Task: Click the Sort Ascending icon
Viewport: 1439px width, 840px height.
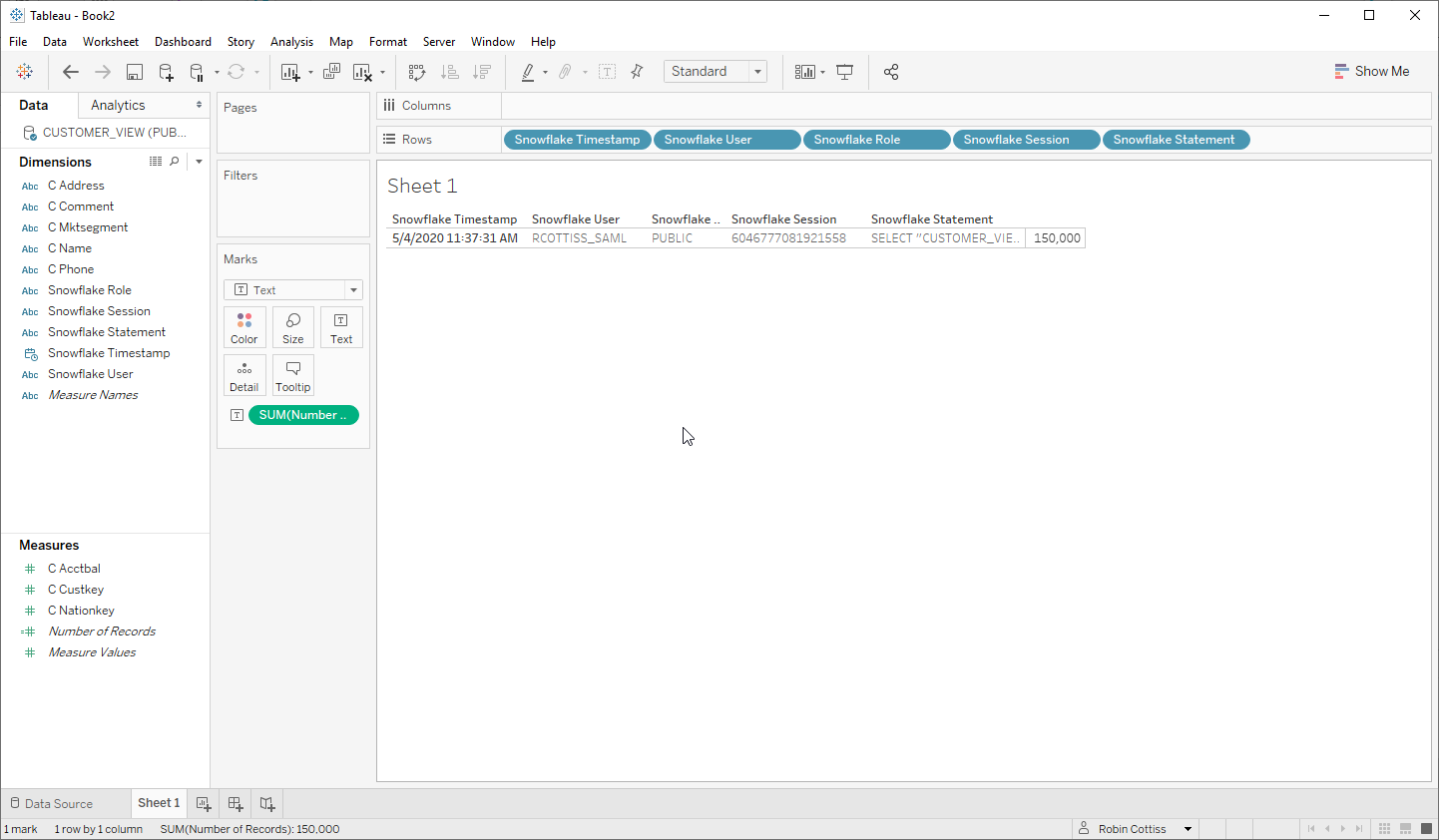Action: pos(450,72)
